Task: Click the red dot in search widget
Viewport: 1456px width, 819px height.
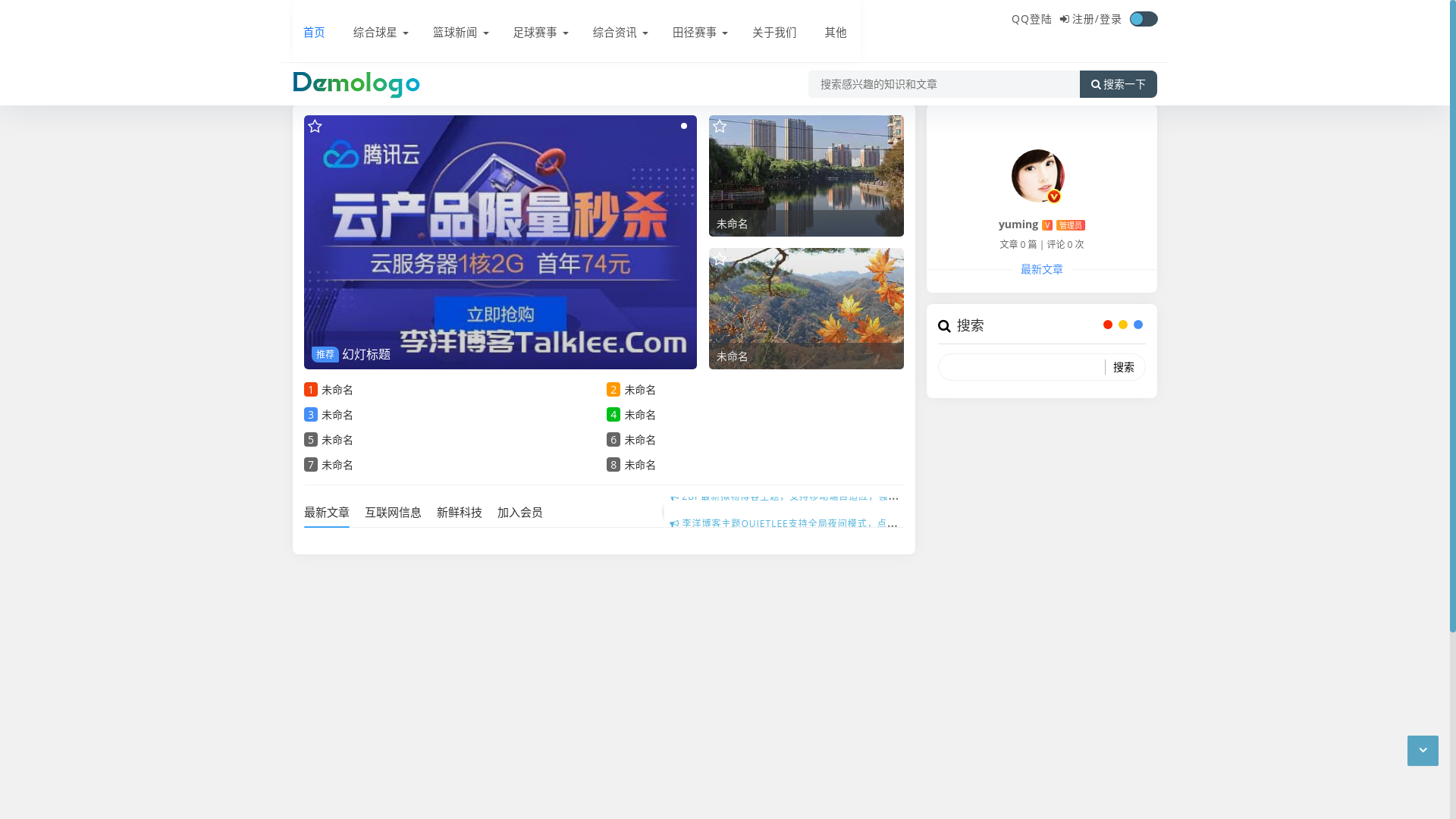Action: point(1108,325)
